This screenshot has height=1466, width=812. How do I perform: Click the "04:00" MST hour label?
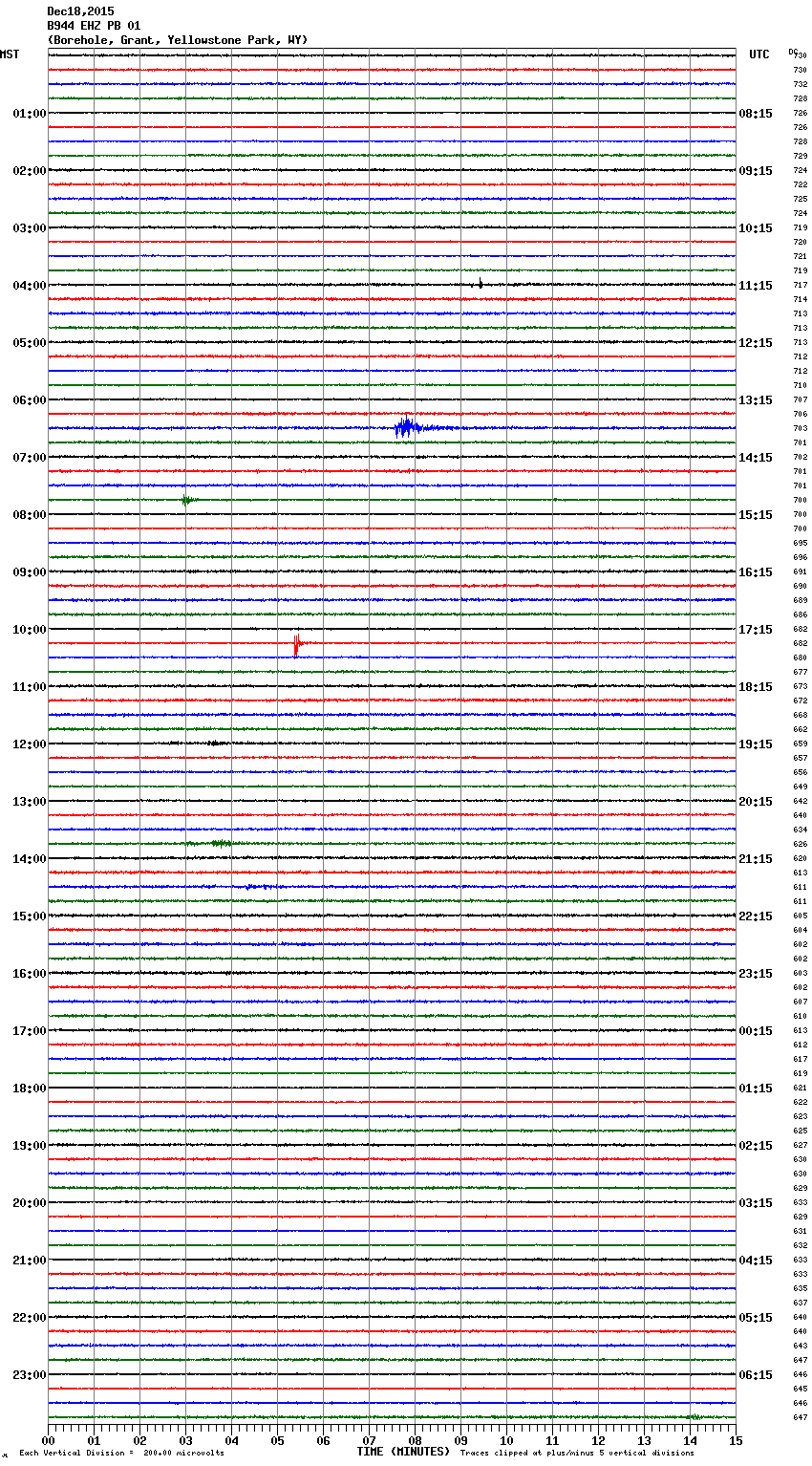[30, 286]
